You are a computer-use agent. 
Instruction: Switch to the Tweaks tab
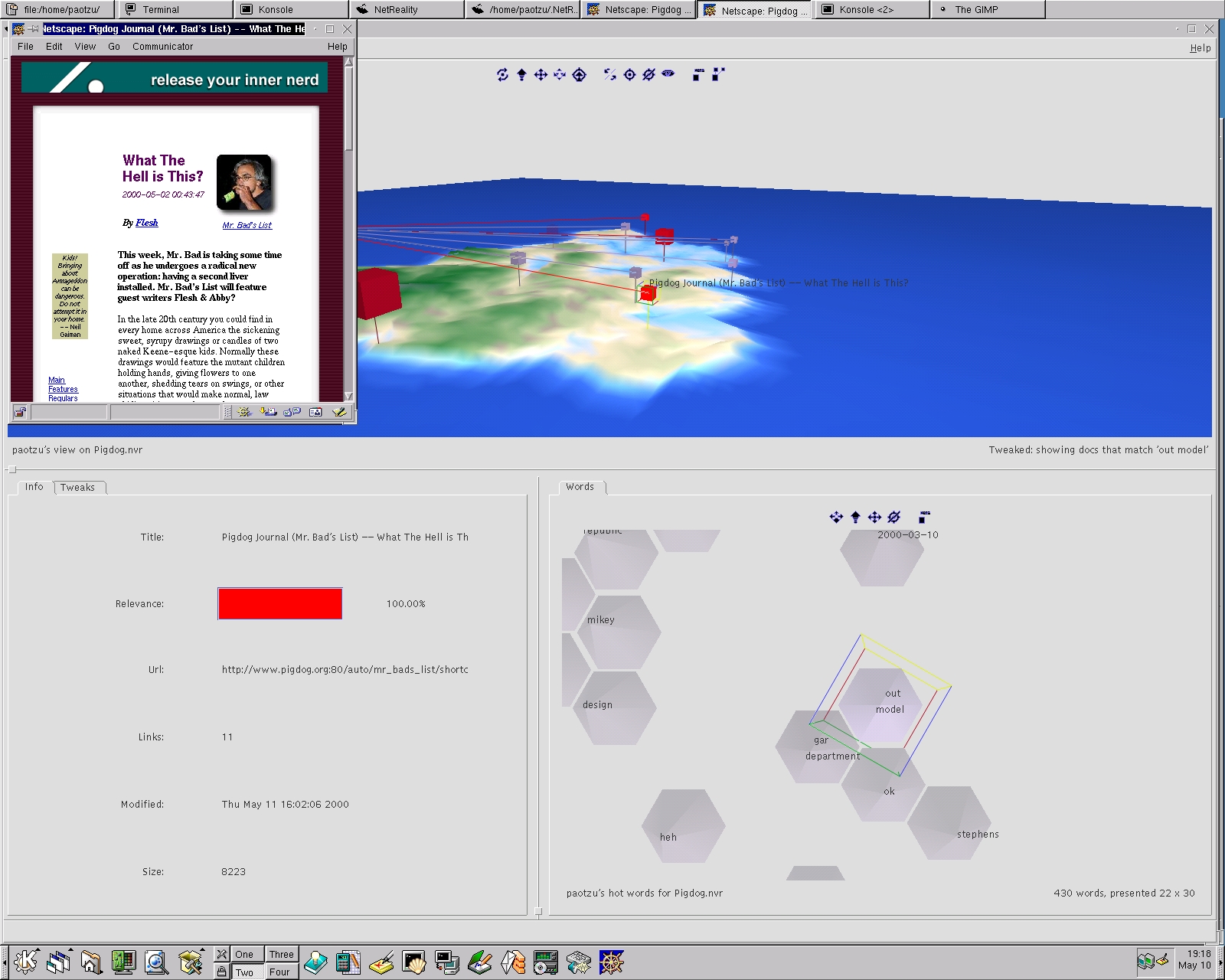(78, 488)
